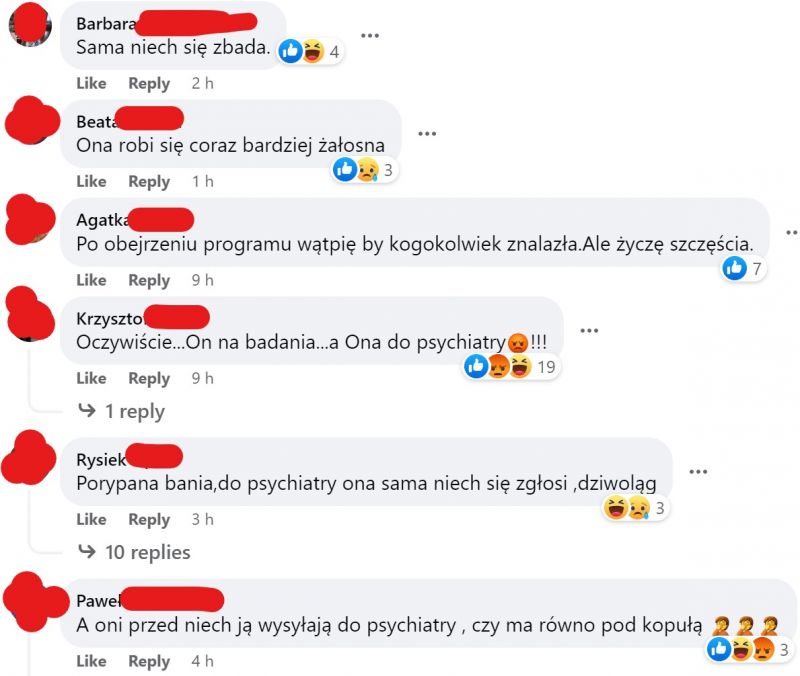
Task: Reply to Beata's comment
Action: (x=149, y=182)
